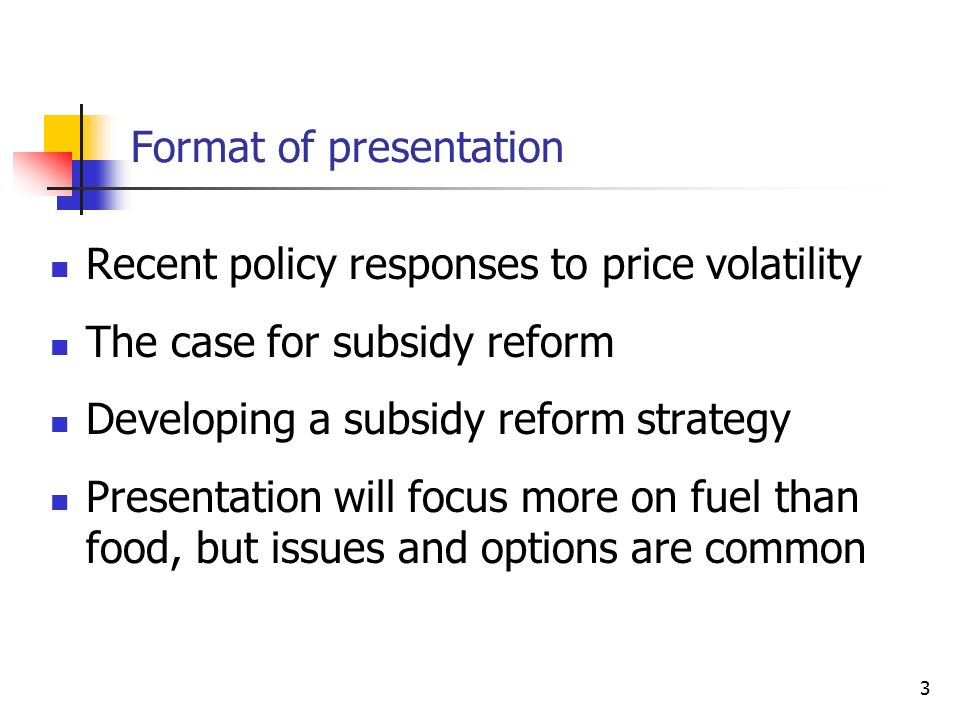Click the line 'Presentation will focus more on fuel than'
Viewport: 960px width, 720px height.
[472, 497]
